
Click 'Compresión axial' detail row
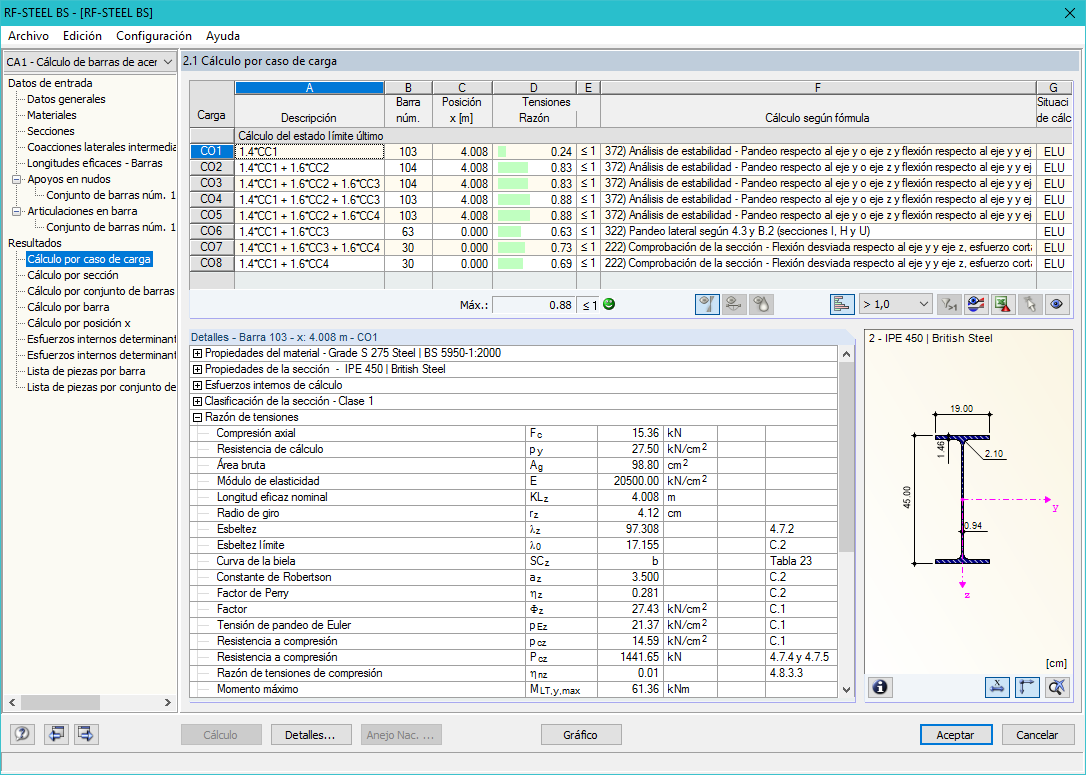[x=514, y=433]
